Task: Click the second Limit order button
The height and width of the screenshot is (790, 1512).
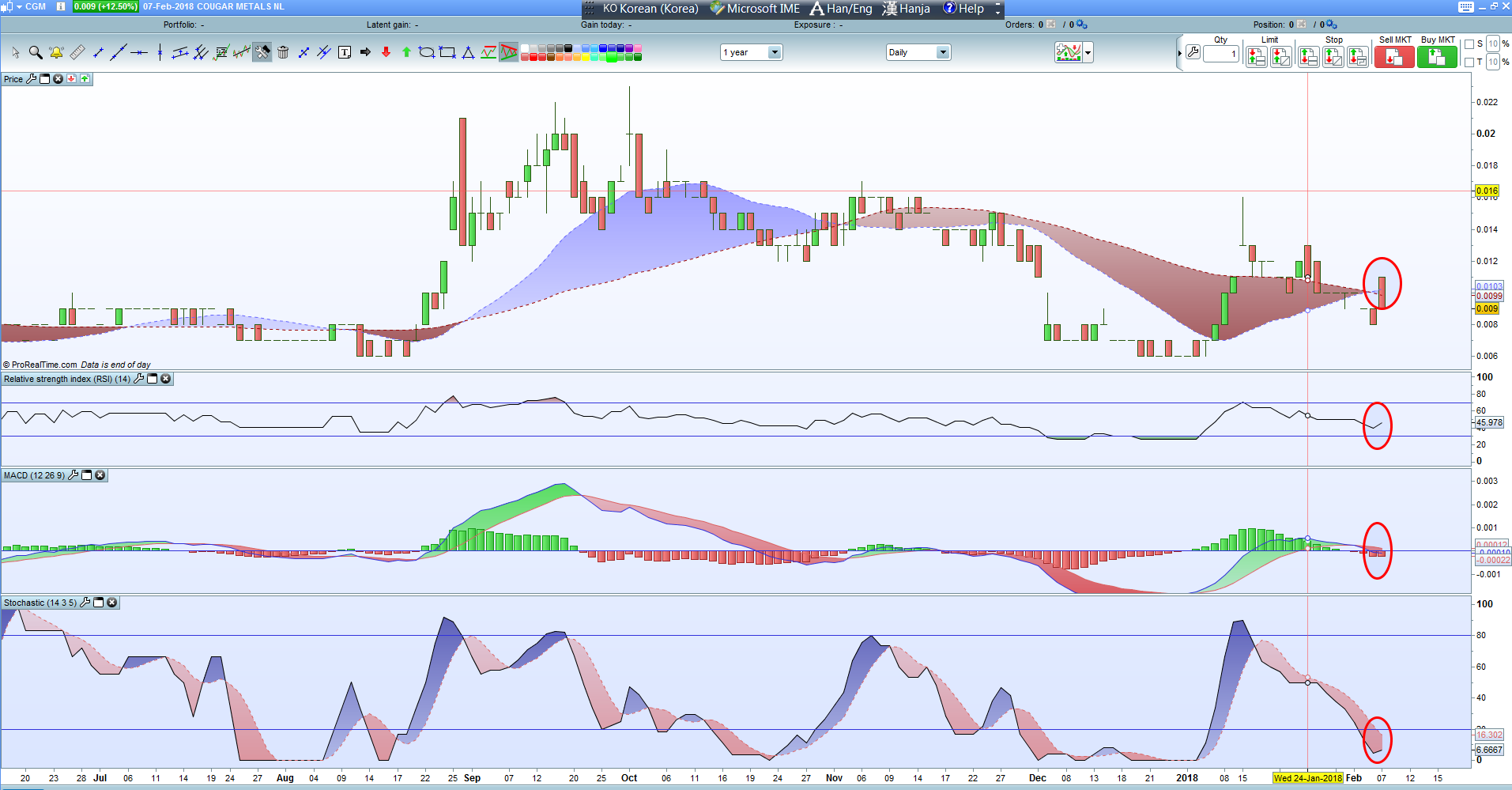Action: click(x=1281, y=57)
